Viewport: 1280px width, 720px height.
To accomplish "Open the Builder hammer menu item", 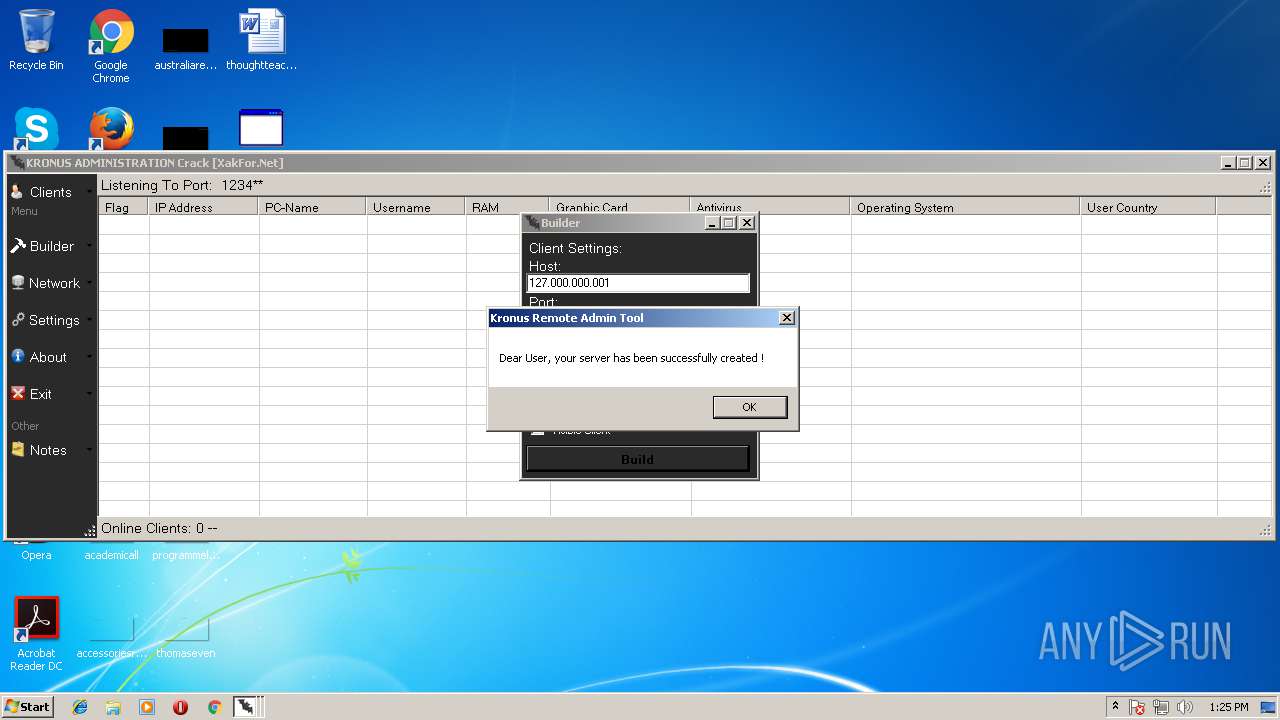I will pyautogui.click(x=51, y=246).
